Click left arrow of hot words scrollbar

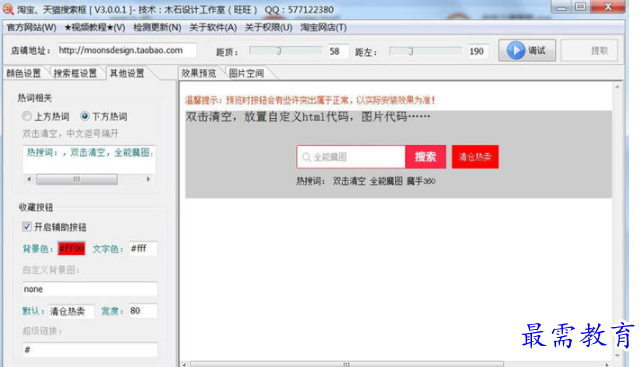(x=29, y=179)
